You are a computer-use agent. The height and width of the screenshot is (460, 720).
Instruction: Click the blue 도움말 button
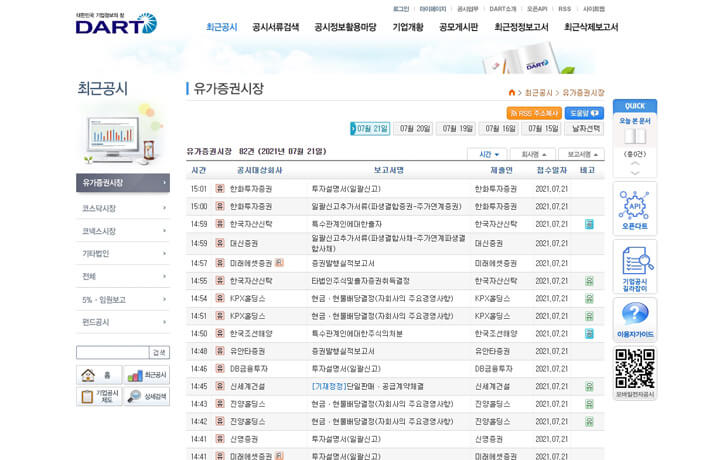pos(584,113)
